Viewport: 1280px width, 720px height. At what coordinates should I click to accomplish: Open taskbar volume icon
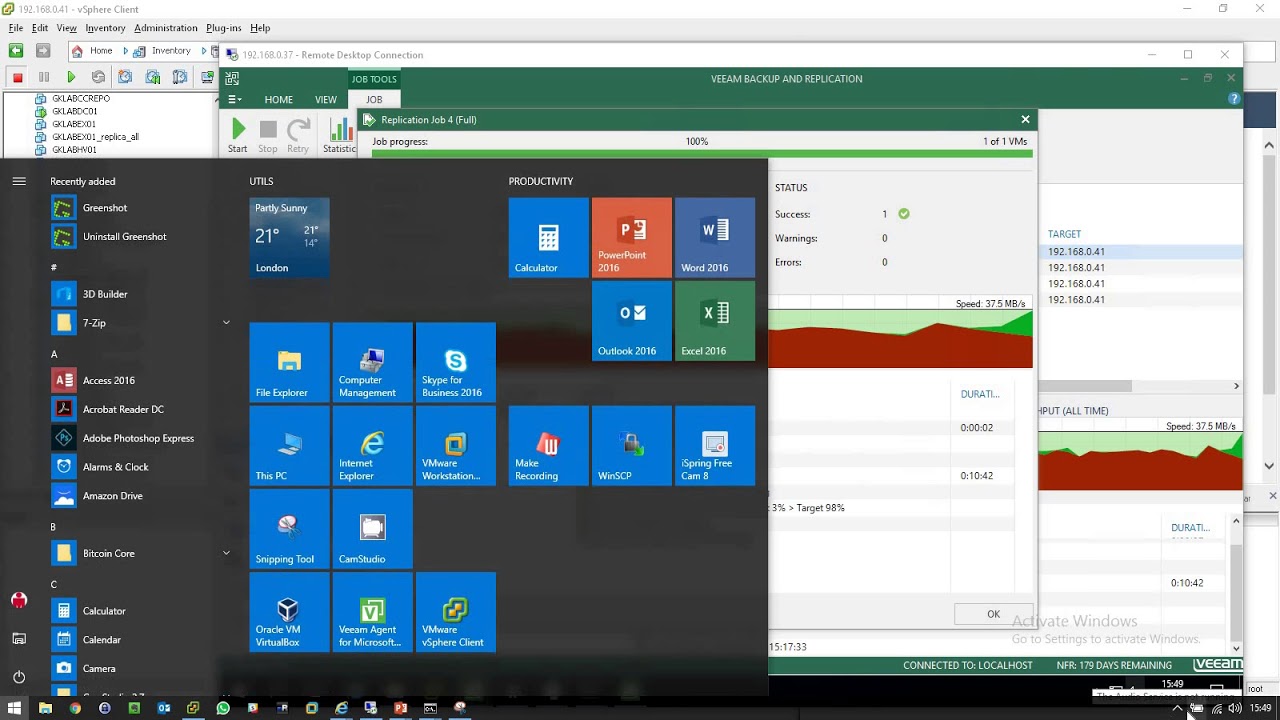1235,708
